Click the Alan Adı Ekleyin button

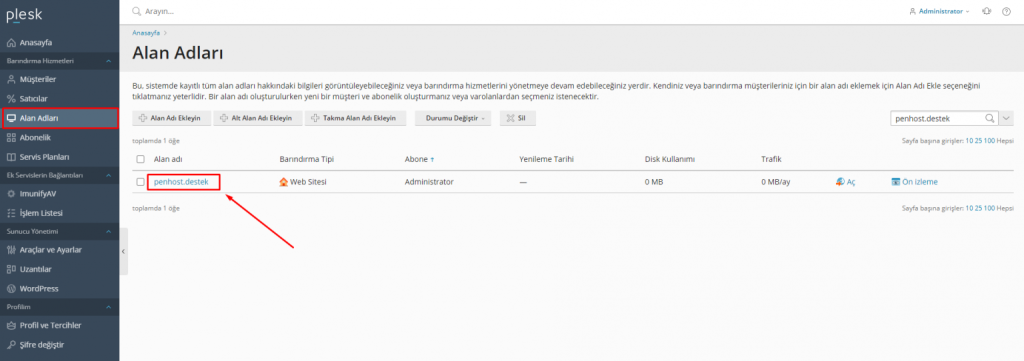click(174, 118)
